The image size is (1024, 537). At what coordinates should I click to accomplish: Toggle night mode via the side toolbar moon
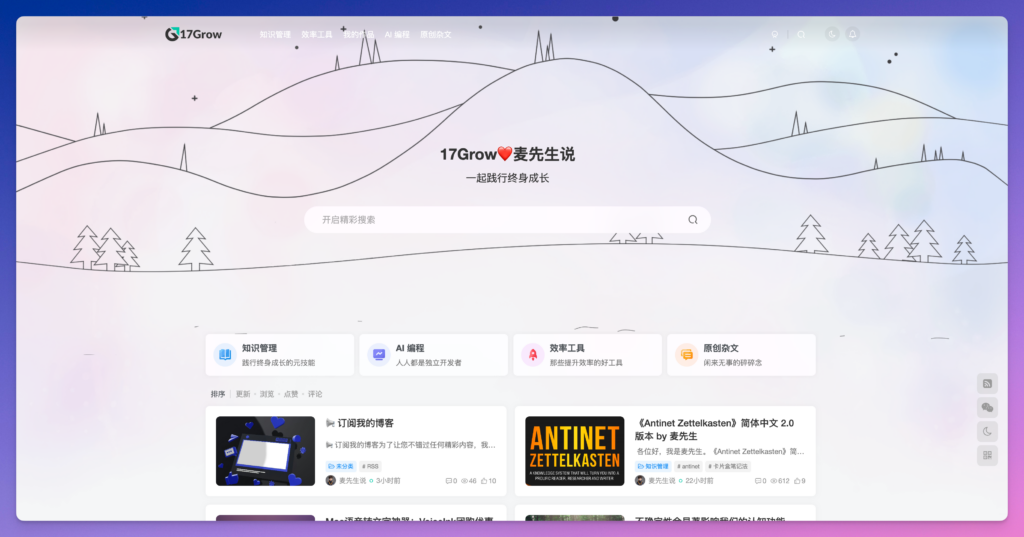pos(987,431)
